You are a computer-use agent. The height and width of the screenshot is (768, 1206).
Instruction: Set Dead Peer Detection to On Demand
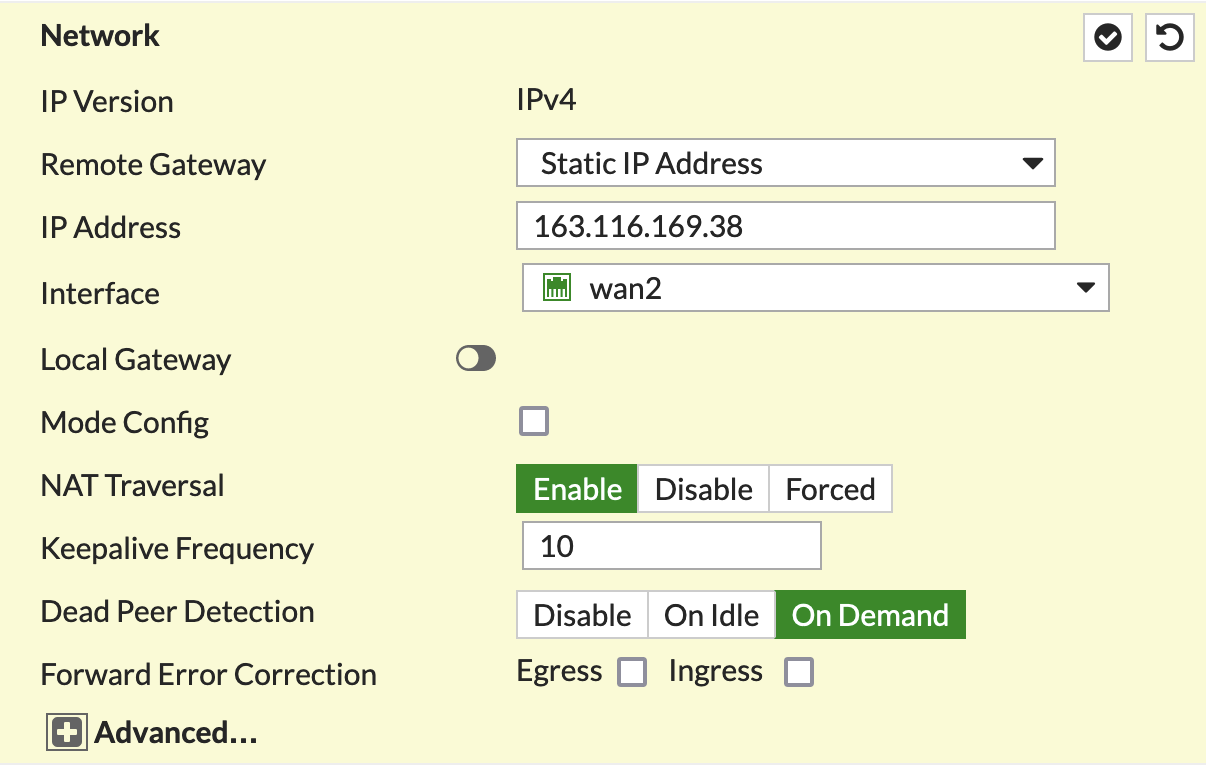870,615
